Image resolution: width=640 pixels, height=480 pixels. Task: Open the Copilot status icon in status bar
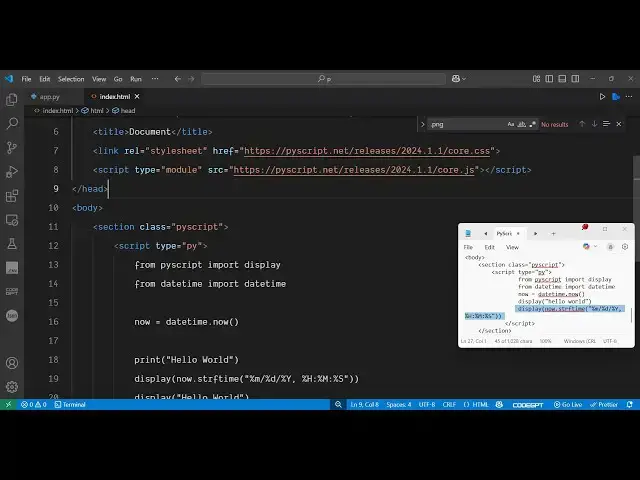499,404
